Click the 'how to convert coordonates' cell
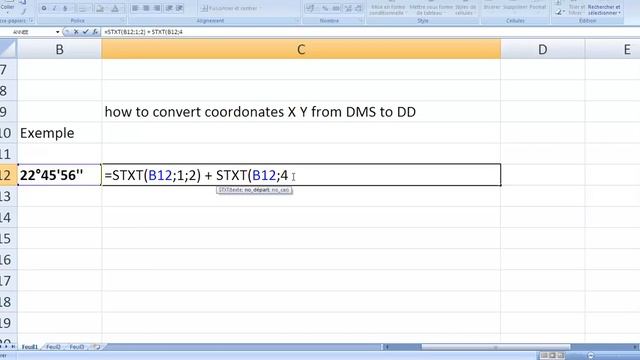The image size is (640, 360). [x=301, y=112]
